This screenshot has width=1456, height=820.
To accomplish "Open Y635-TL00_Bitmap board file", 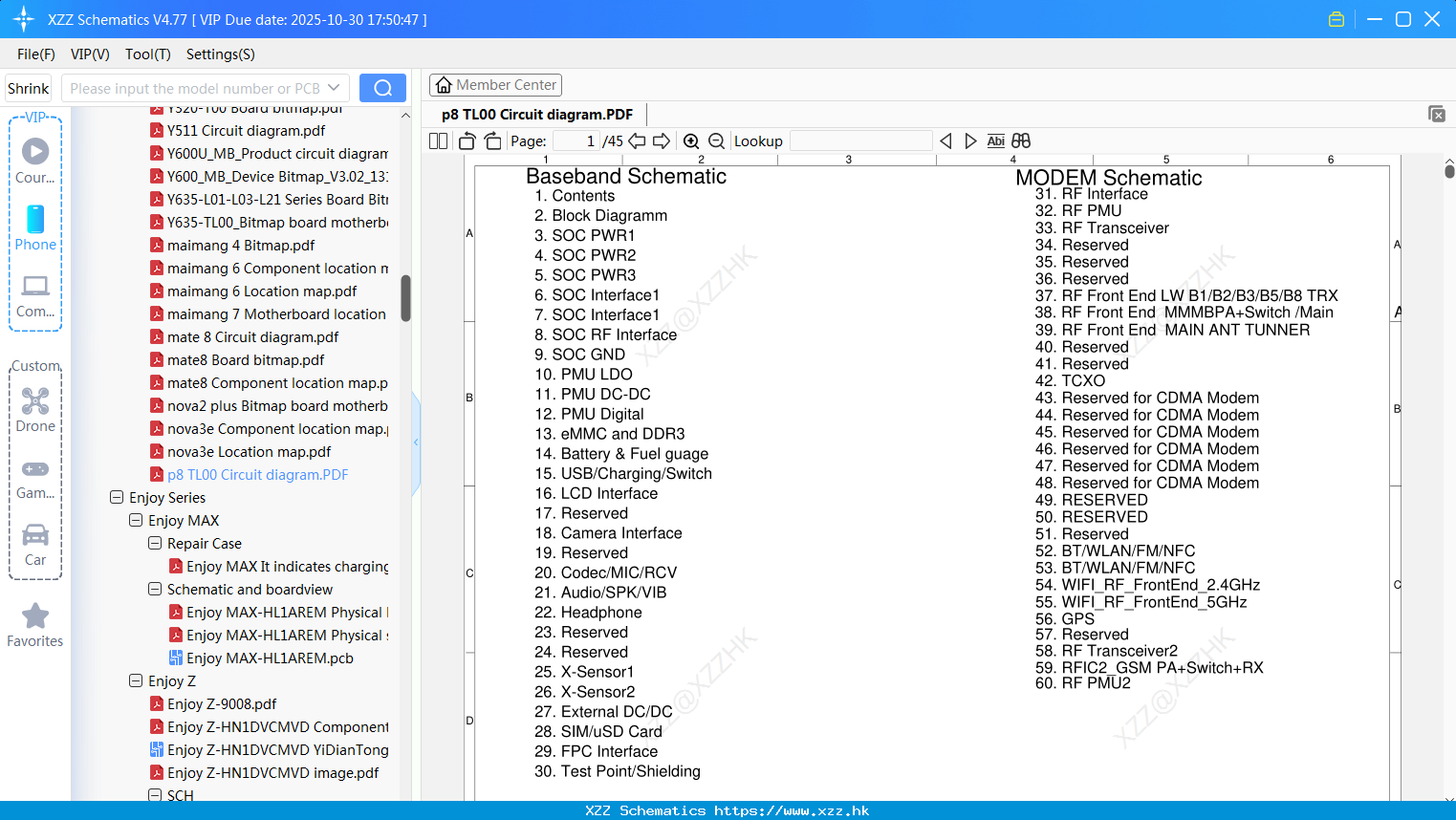I will pyautogui.click(x=277, y=222).
